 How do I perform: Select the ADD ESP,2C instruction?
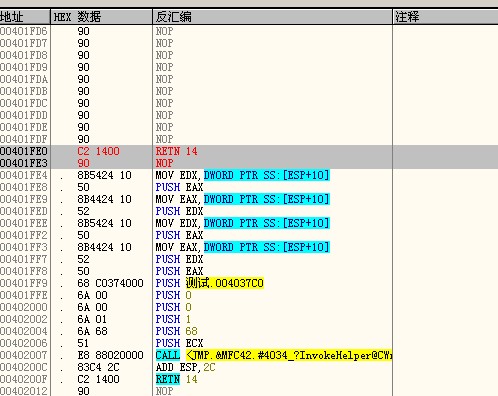click(x=185, y=367)
